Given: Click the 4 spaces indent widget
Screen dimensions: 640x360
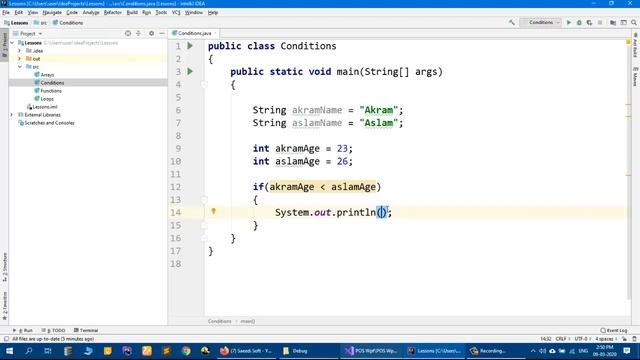Looking at the screenshot, I should tap(605, 339).
